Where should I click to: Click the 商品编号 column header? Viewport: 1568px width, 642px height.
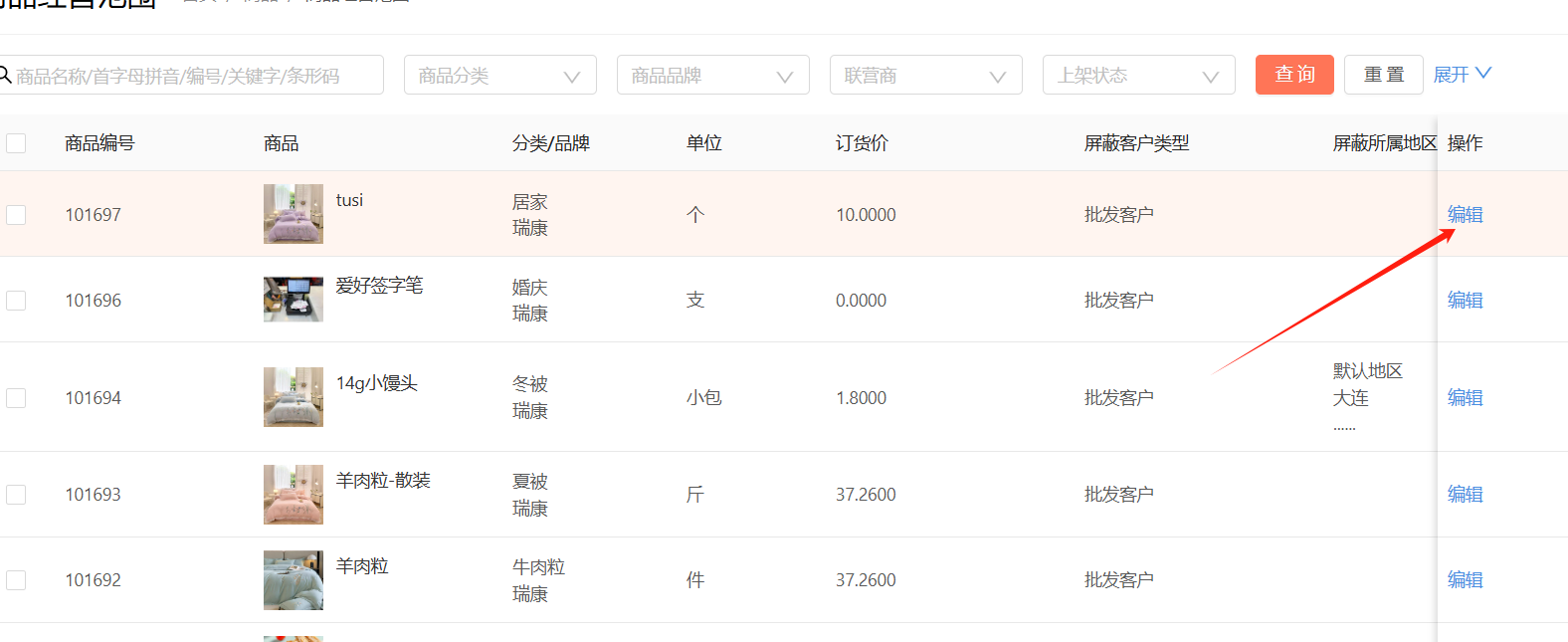pos(99,143)
